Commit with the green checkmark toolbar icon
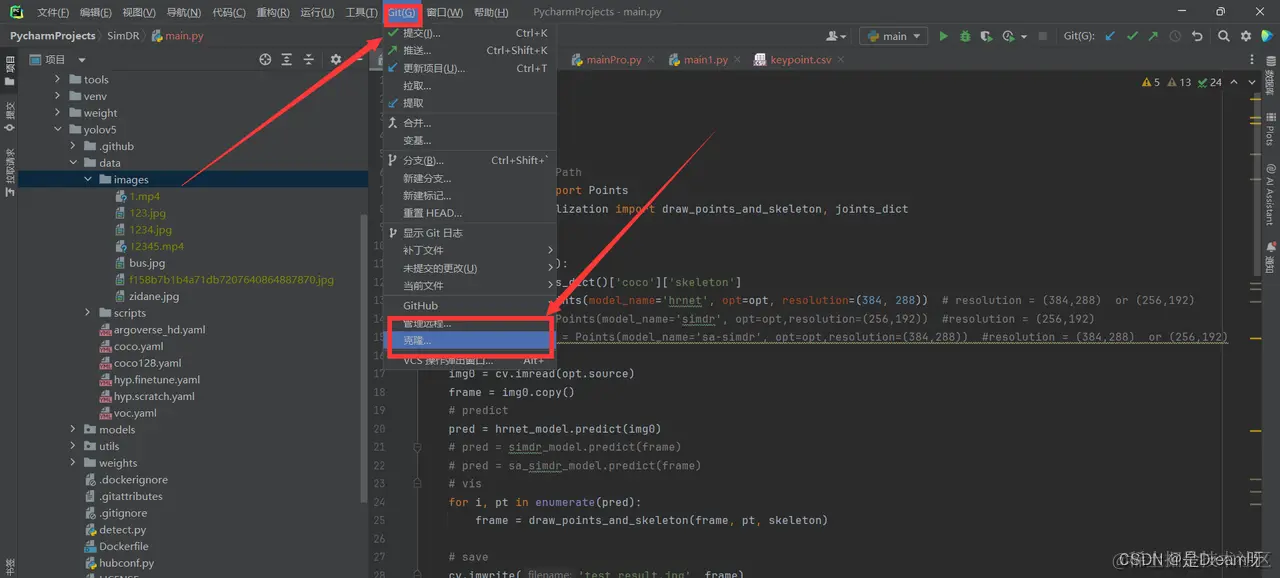The width and height of the screenshot is (1280, 578). pos(1132,36)
